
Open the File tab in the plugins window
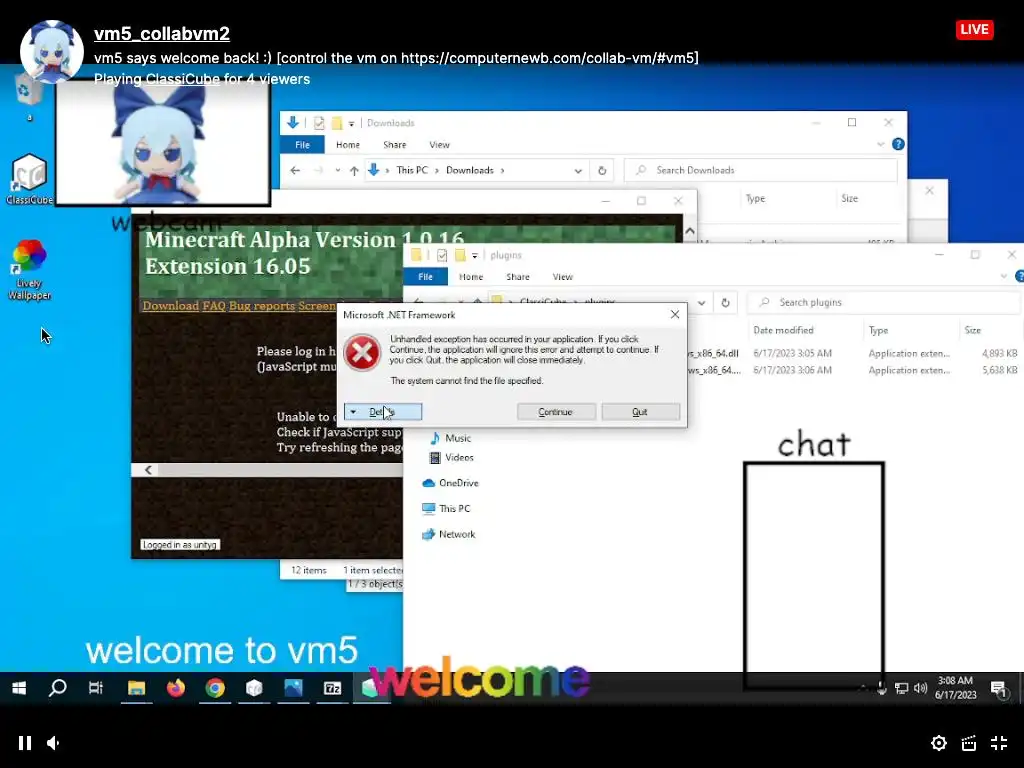(x=425, y=277)
